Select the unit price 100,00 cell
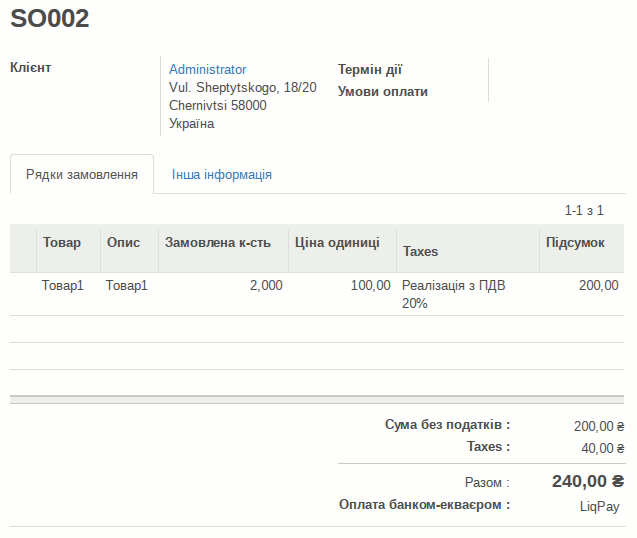The width and height of the screenshot is (637, 538). pos(370,286)
